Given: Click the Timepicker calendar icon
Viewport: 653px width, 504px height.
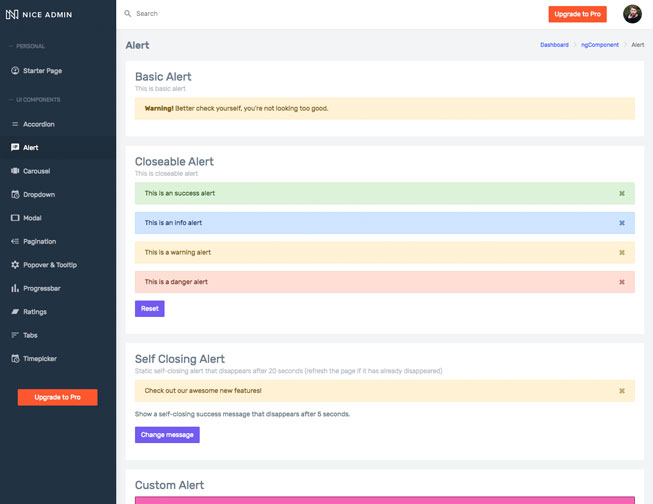Looking at the screenshot, I should pos(15,358).
